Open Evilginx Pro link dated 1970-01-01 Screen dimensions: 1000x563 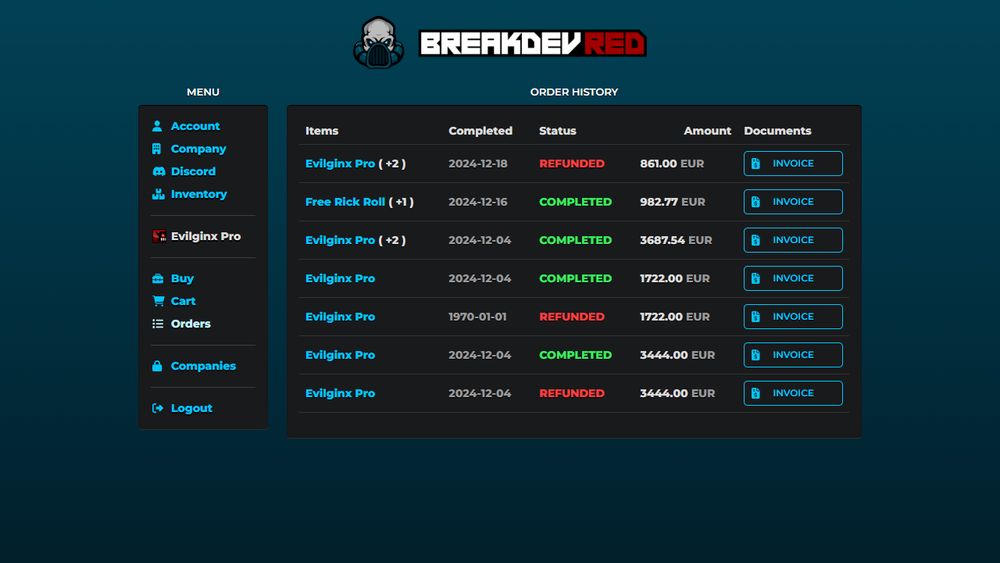pos(340,316)
